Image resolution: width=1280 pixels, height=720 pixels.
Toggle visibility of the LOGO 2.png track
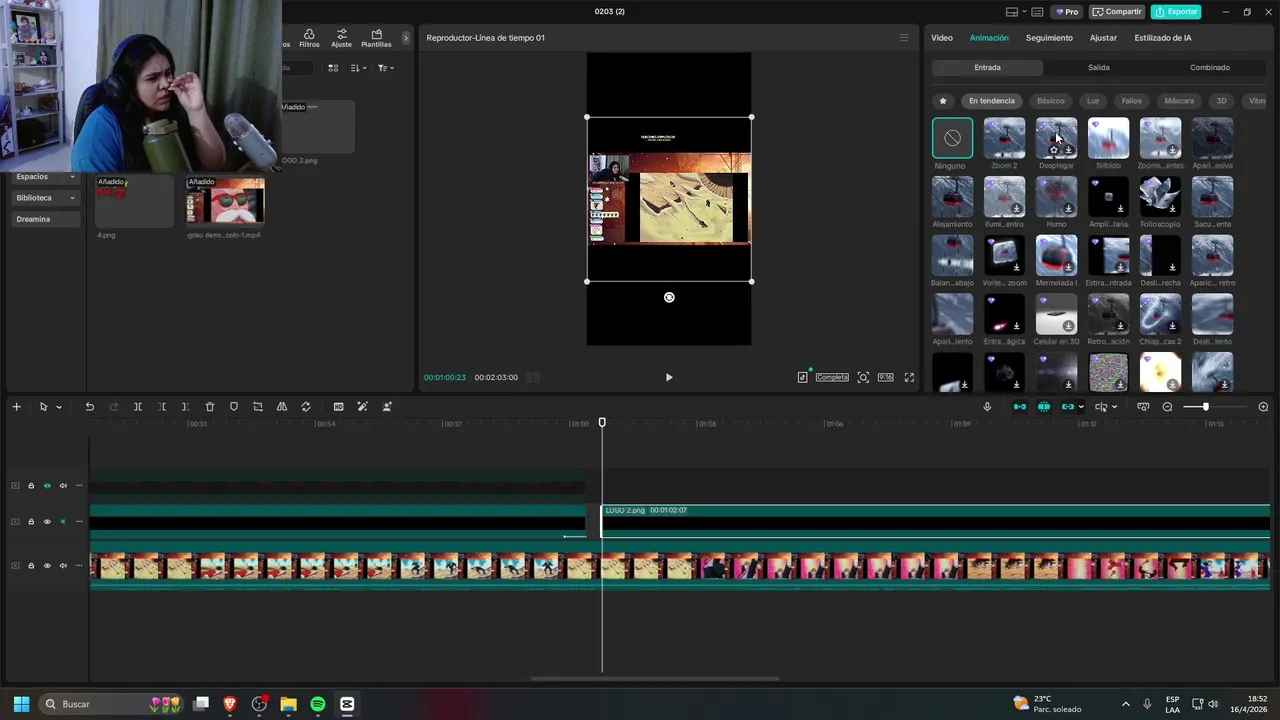(47, 522)
